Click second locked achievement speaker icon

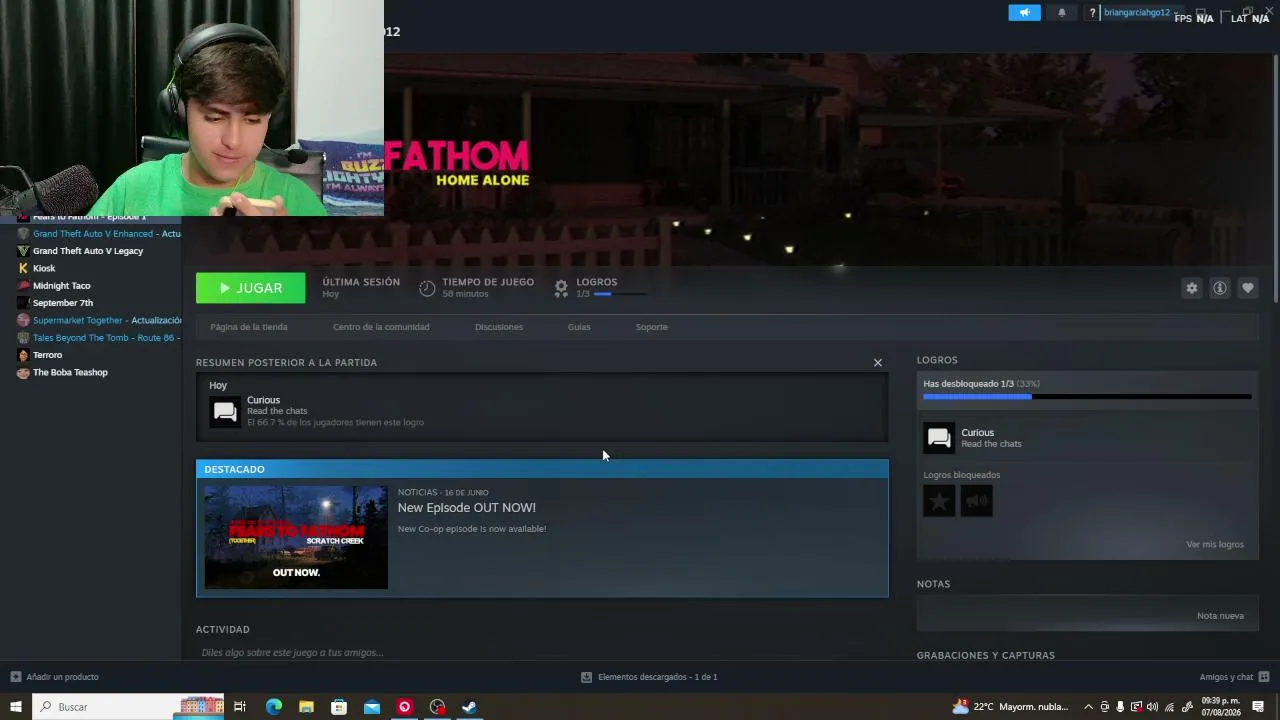tap(977, 501)
